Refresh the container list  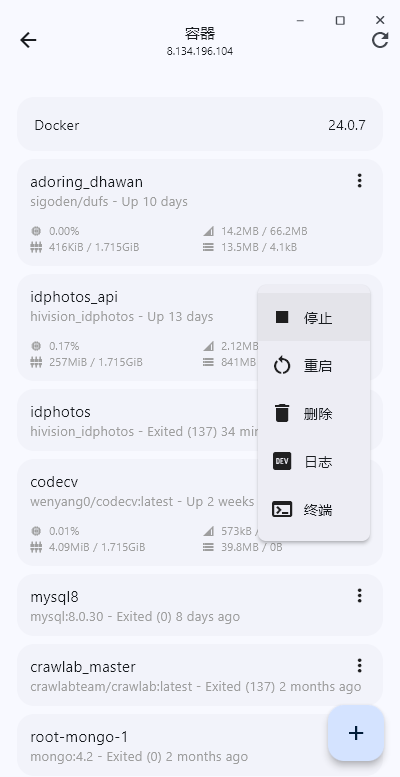click(x=380, y=40)
